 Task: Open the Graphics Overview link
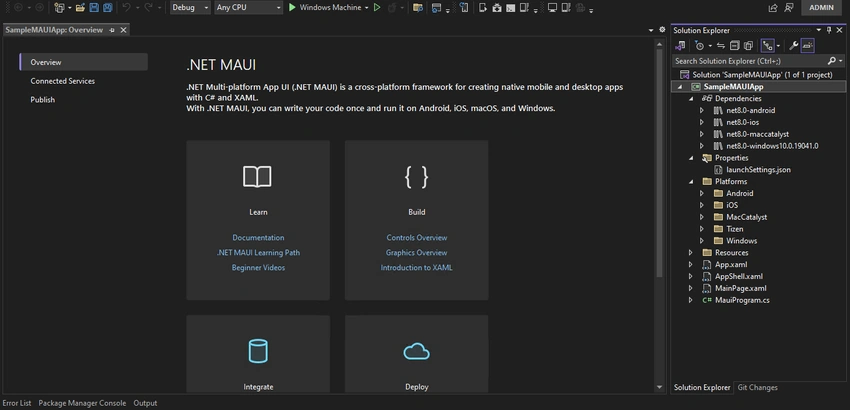pyautogui.click(x=416, y=253)
